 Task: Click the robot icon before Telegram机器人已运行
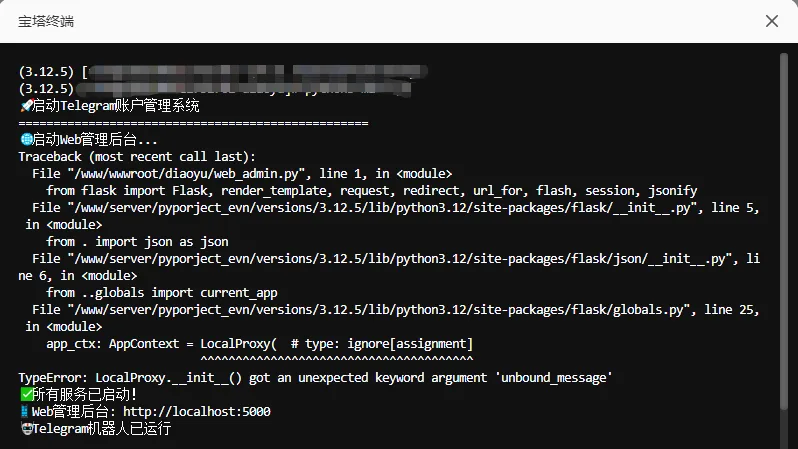click(25, 428)
